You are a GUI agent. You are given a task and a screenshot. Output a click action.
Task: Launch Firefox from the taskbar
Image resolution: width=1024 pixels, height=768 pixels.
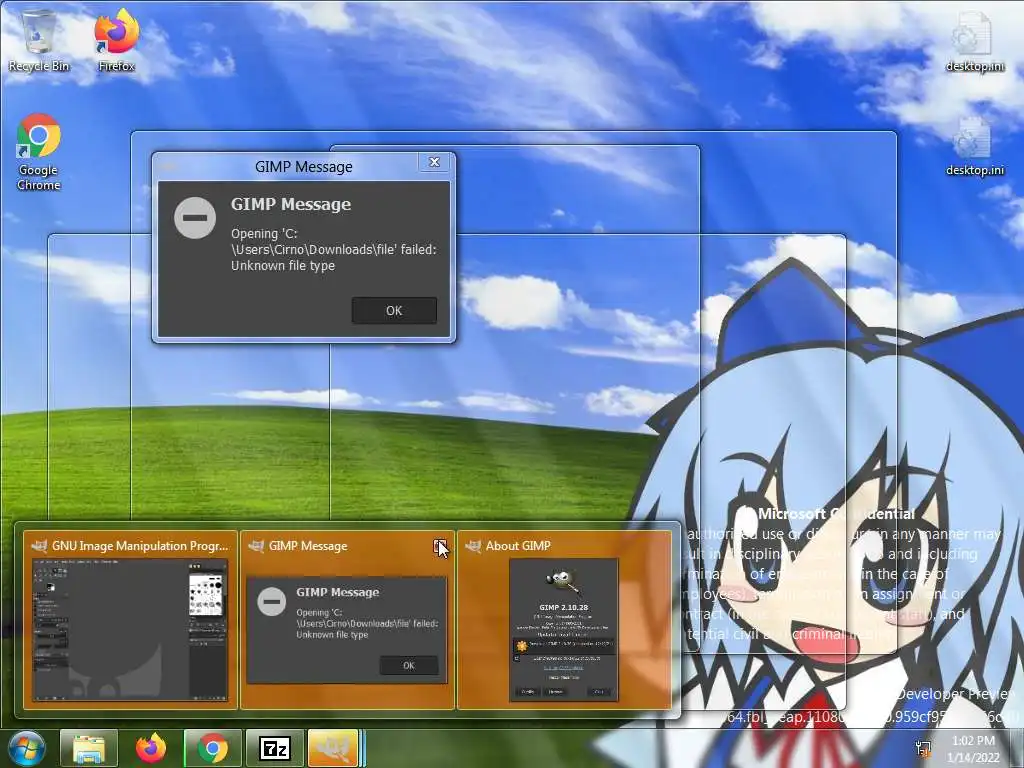point(151,748)
